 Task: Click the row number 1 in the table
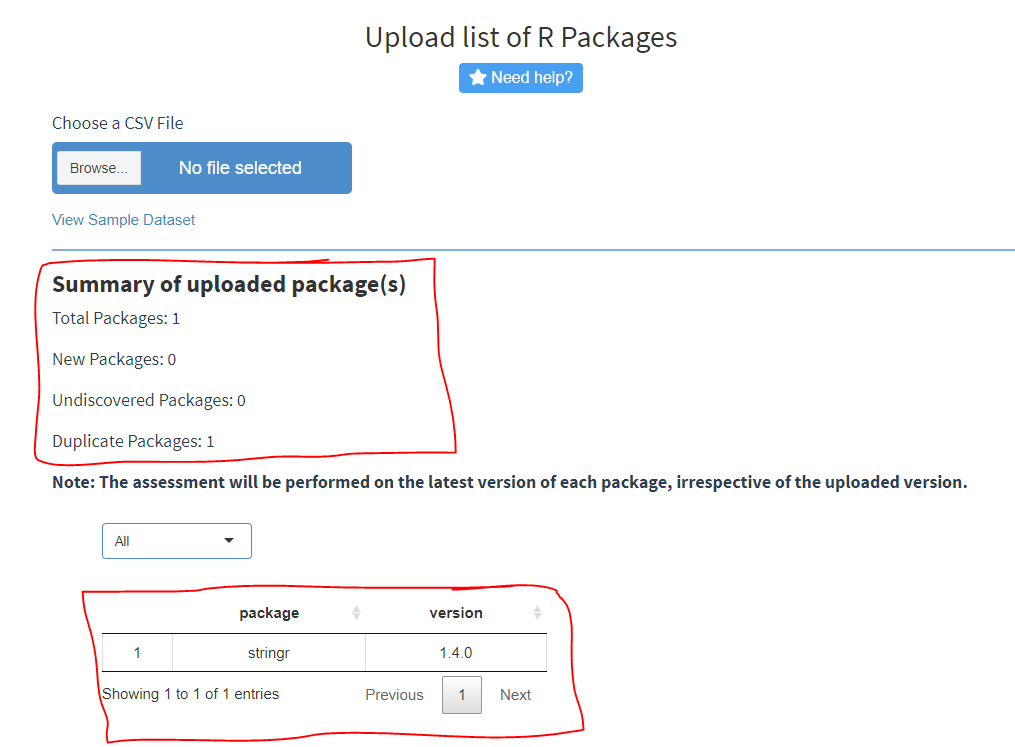(137, 652)
